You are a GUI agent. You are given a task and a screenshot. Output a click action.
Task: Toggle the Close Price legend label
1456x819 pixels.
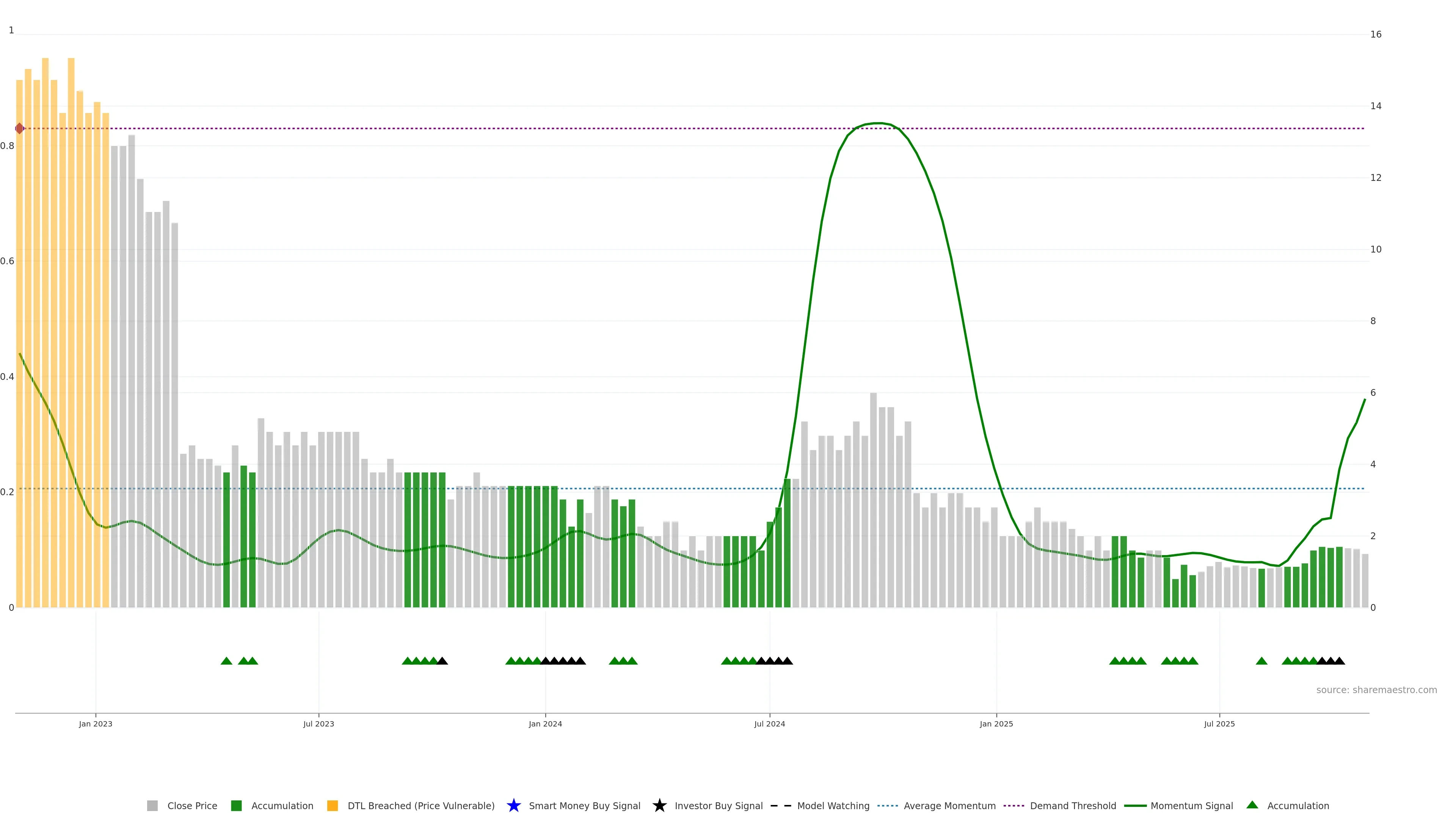pos(192,805)
